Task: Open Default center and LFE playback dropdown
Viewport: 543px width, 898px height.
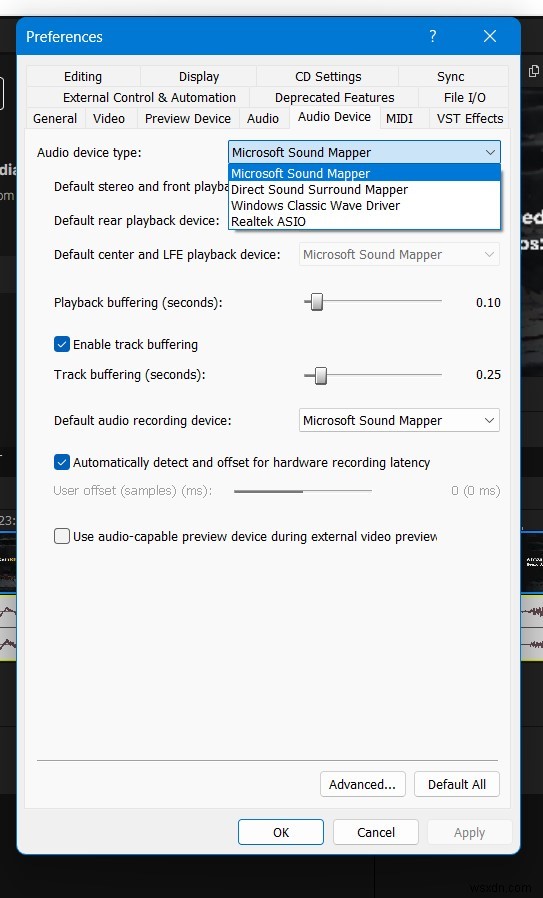Action: 399,255
